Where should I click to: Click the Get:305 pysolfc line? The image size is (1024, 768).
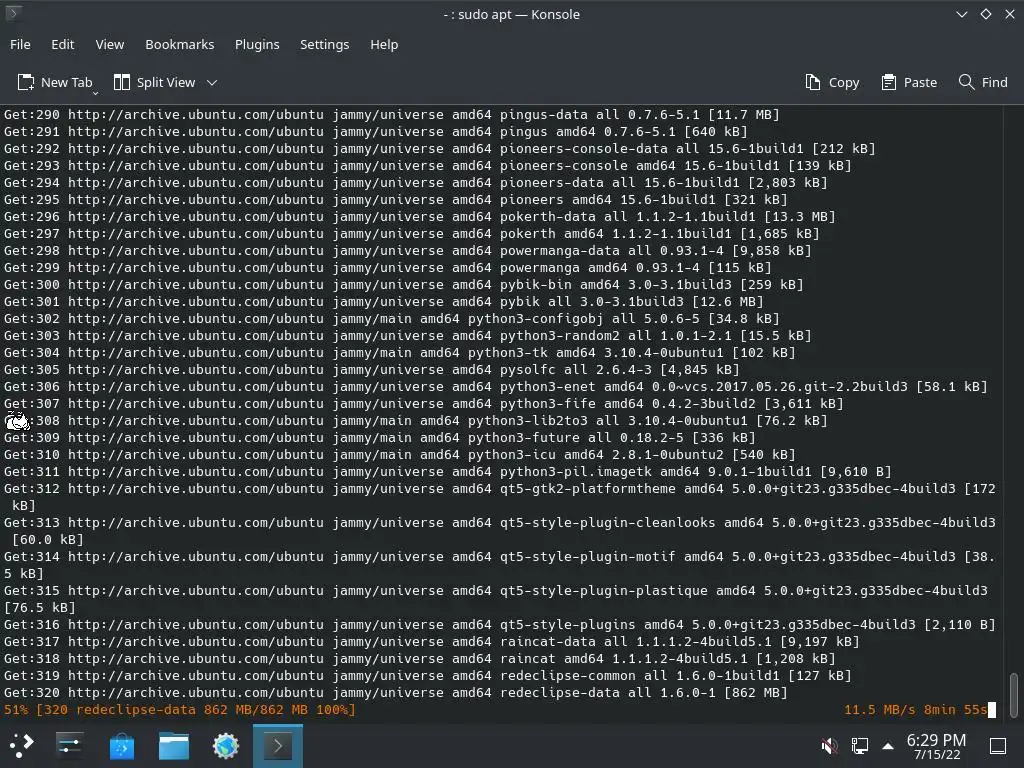[372, 370]
